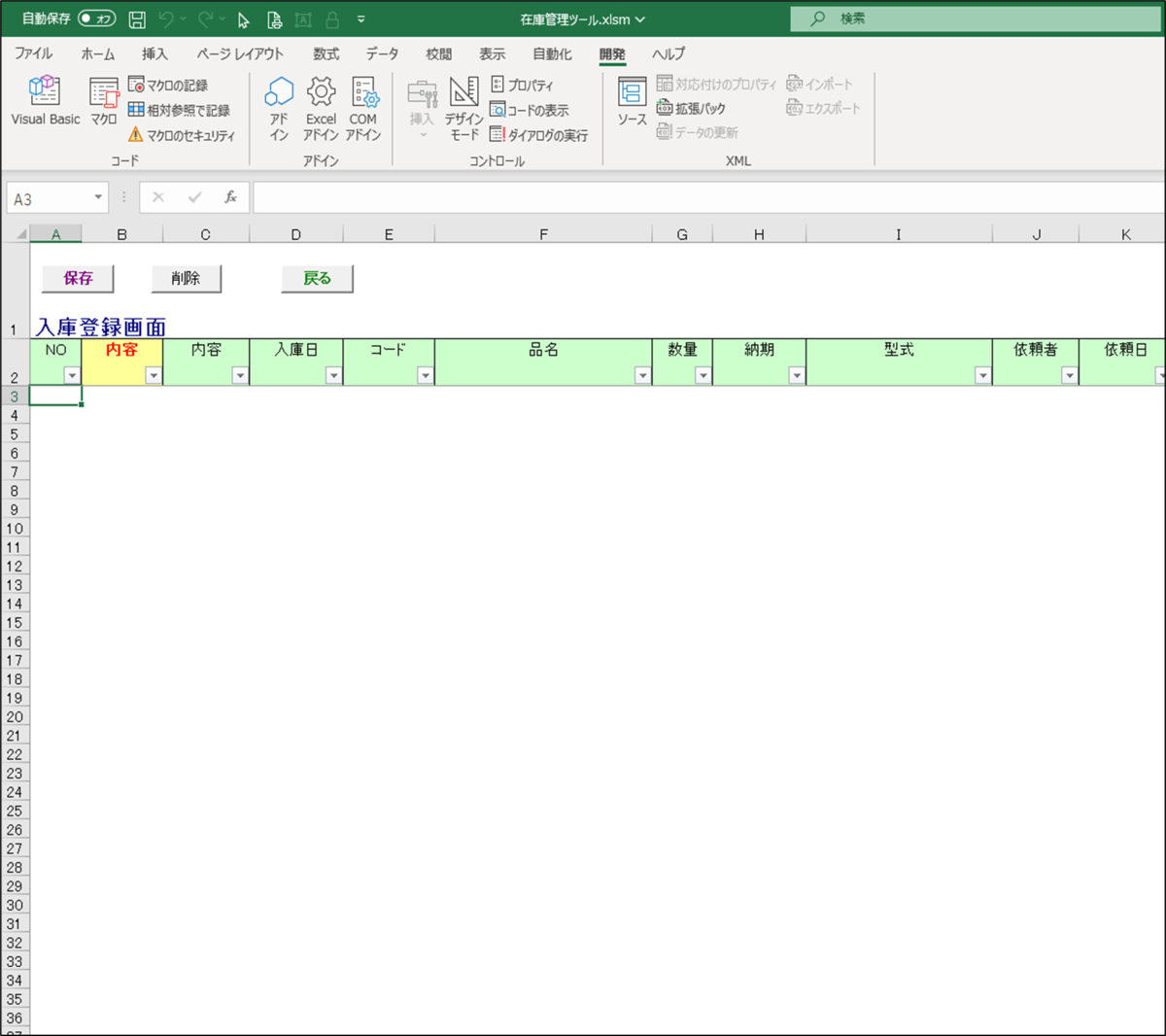Toggle デザインモード design mode
The height and width of the screenshot is (1036, 1166).
pyautogui.click(x=463, y=109)
